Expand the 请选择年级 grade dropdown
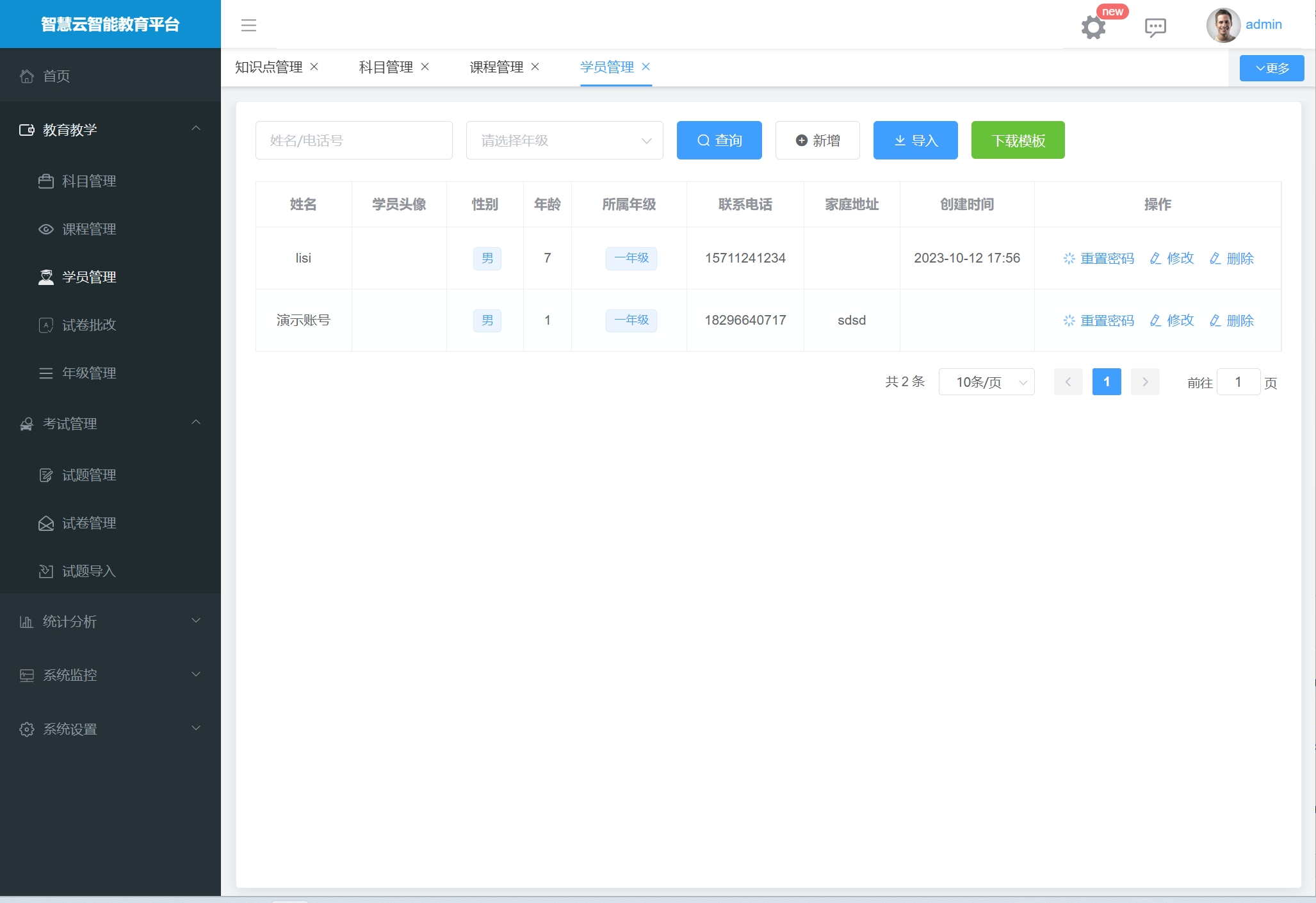1316x903 pixels. tap(564, 140)
